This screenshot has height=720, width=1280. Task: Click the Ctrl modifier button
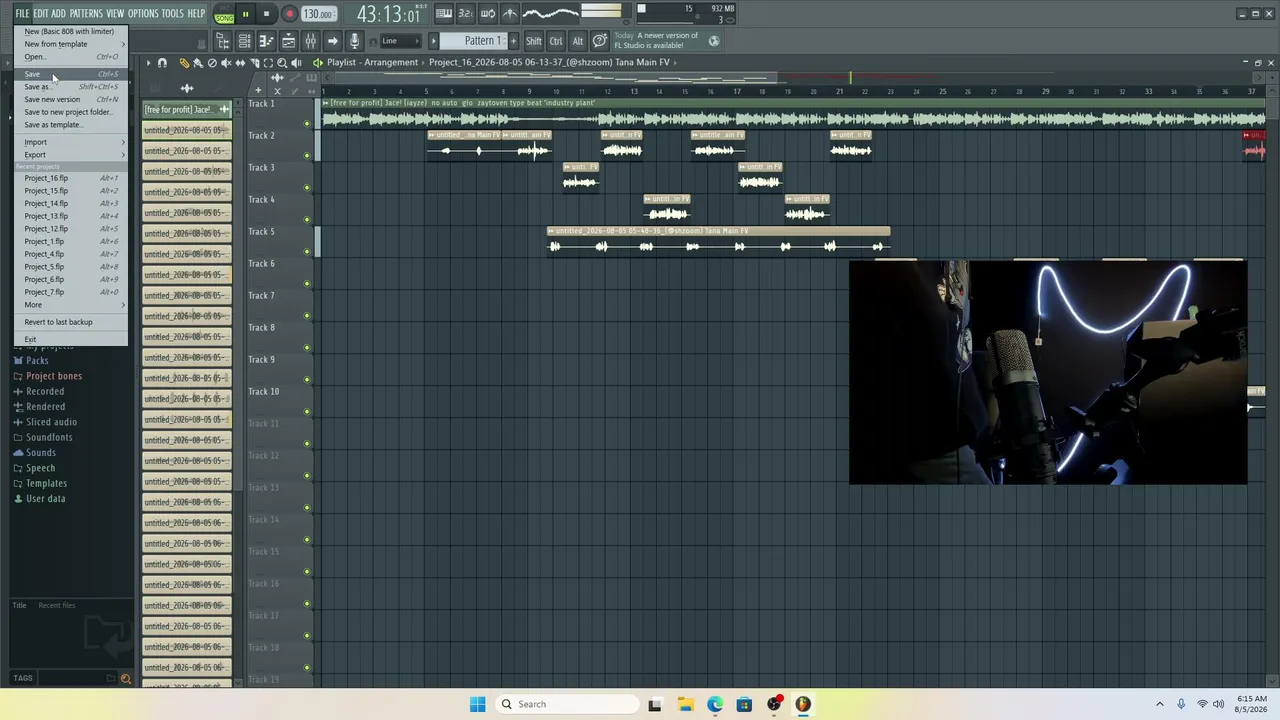tap(556, 41)
